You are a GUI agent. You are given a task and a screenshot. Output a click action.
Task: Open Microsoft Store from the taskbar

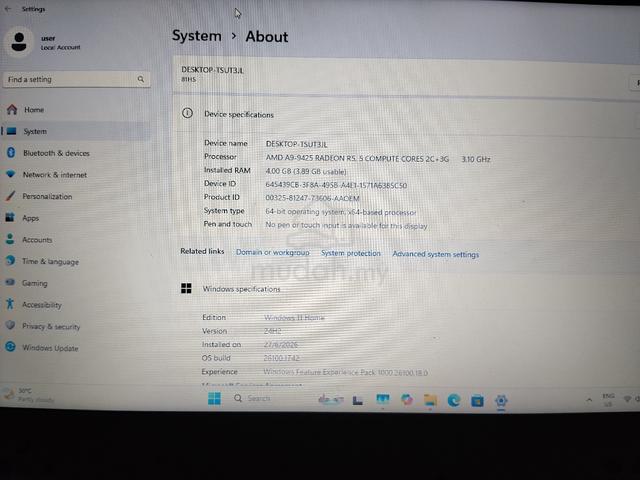click(477, 401)
